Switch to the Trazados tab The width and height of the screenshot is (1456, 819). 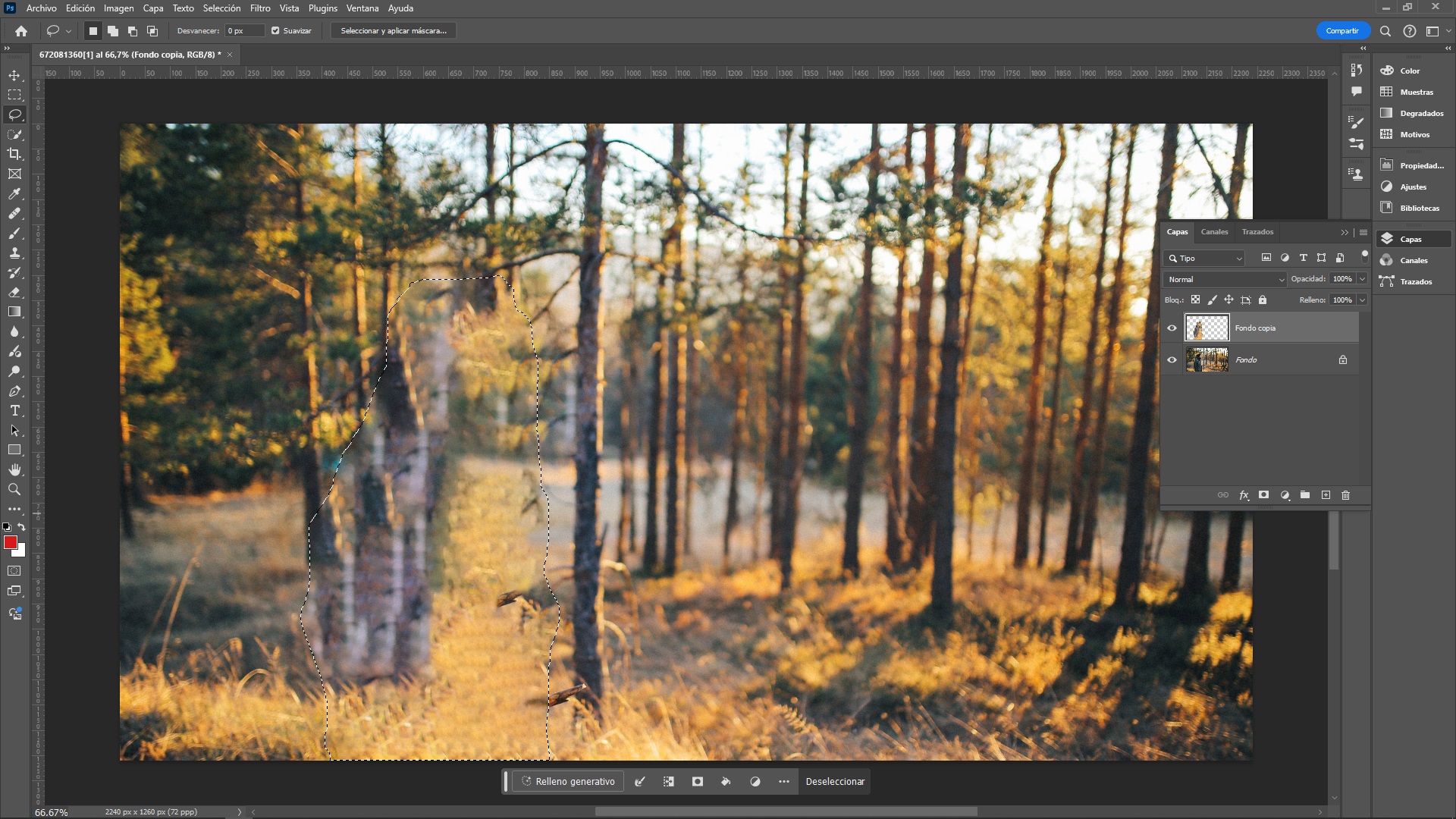1257,232
